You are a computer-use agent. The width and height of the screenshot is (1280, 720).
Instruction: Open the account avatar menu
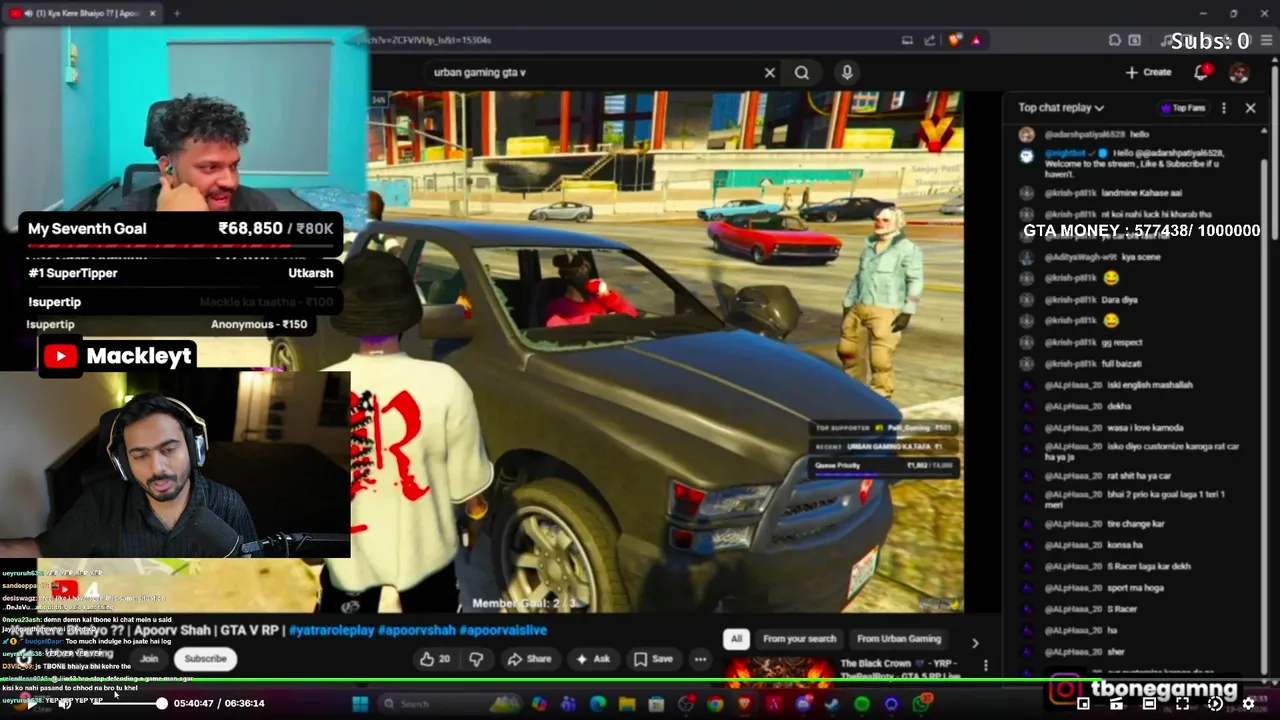click(1239, 72)
